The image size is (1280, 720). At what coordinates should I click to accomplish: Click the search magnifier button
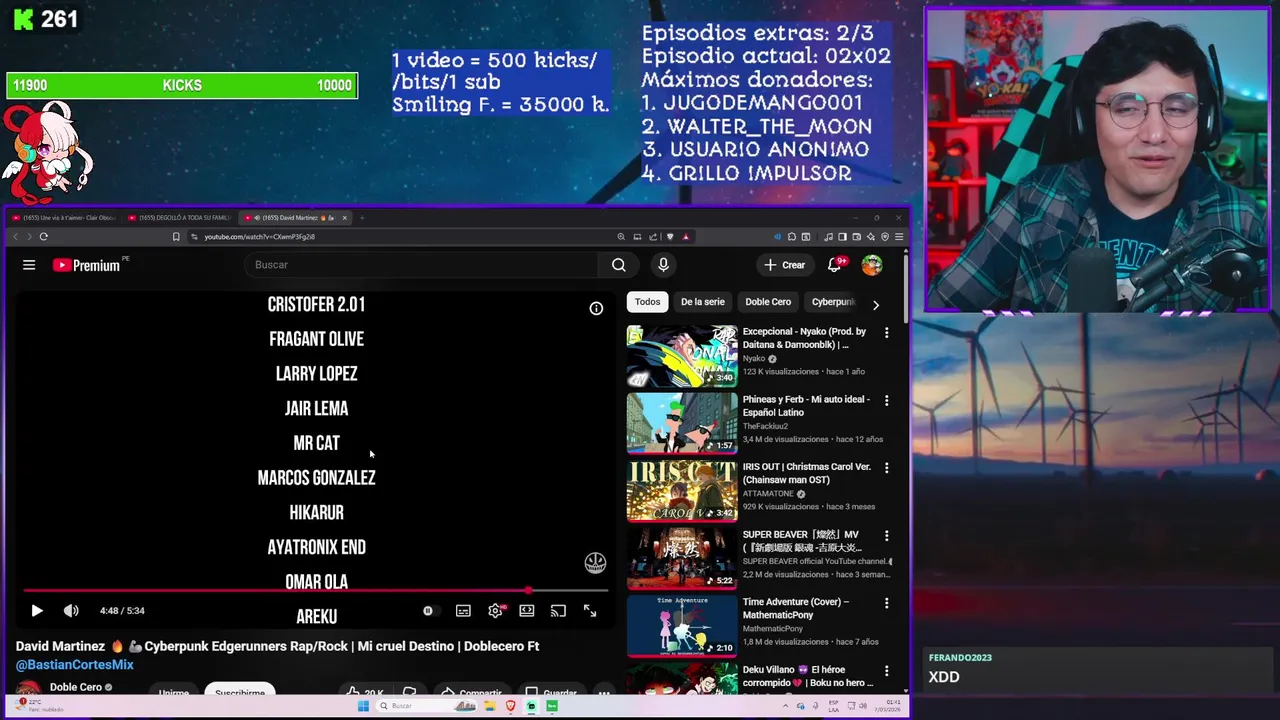click(x=619, y=265)
